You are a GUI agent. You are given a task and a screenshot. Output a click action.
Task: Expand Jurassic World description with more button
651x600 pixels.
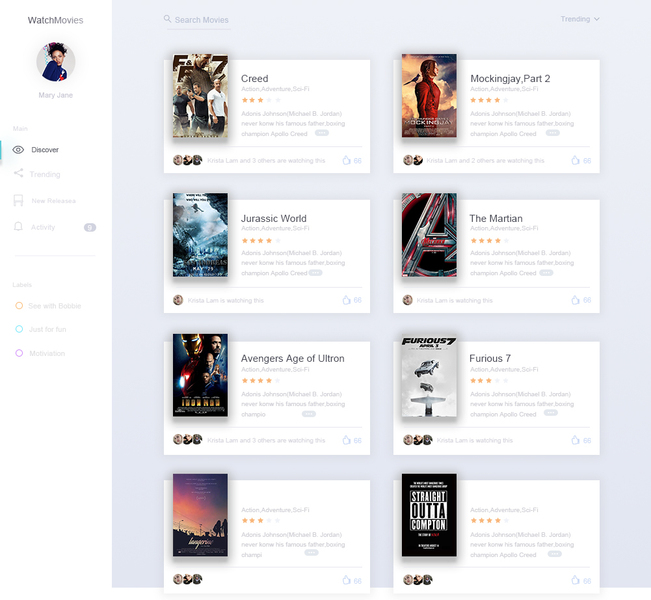coord(315,273)
